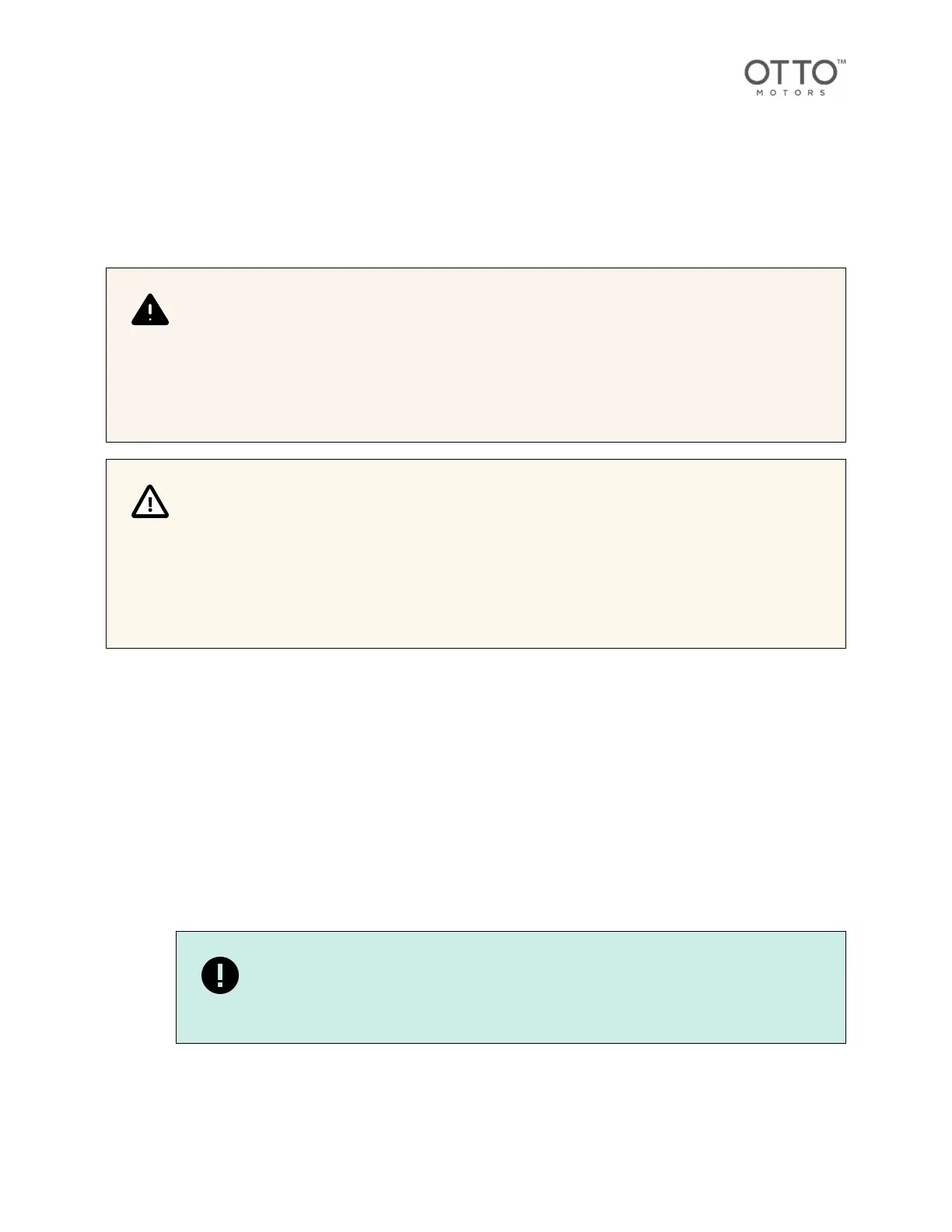Click the letter S in MOTORS

pyautogui.click(x=822, y=93)
